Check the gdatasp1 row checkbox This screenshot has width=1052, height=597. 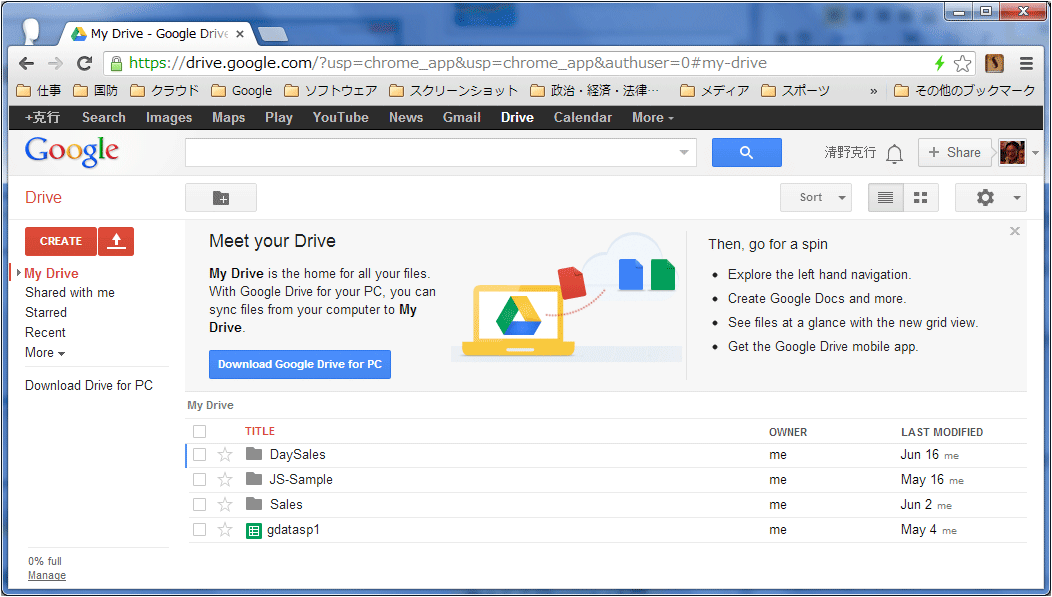199,530
